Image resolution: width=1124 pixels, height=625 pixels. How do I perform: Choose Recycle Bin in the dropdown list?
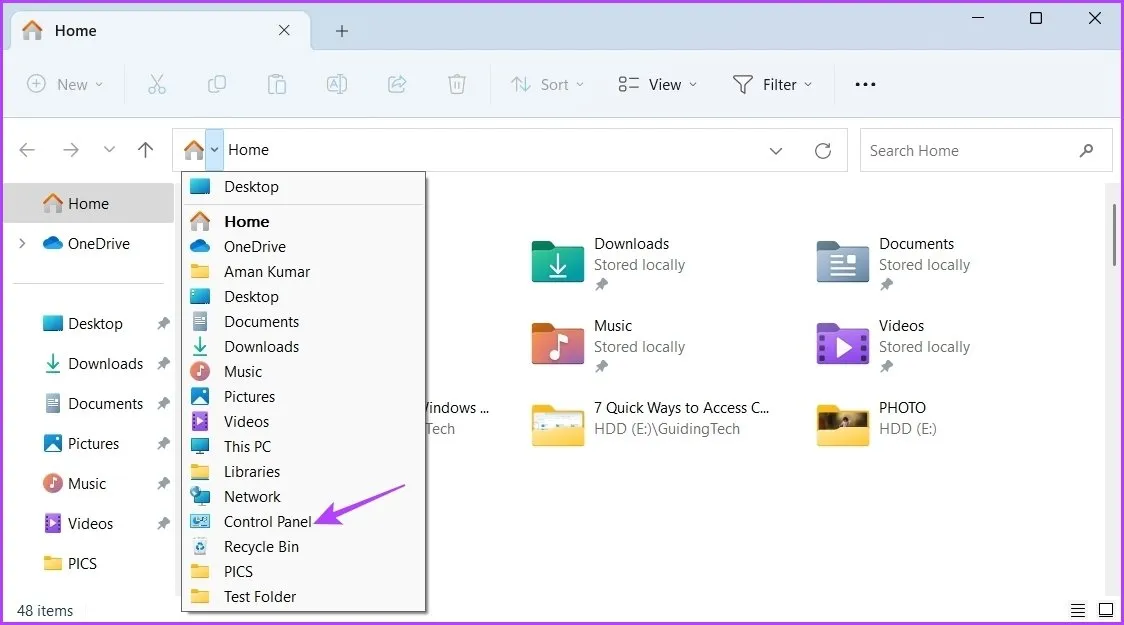(x=261, y=547)
